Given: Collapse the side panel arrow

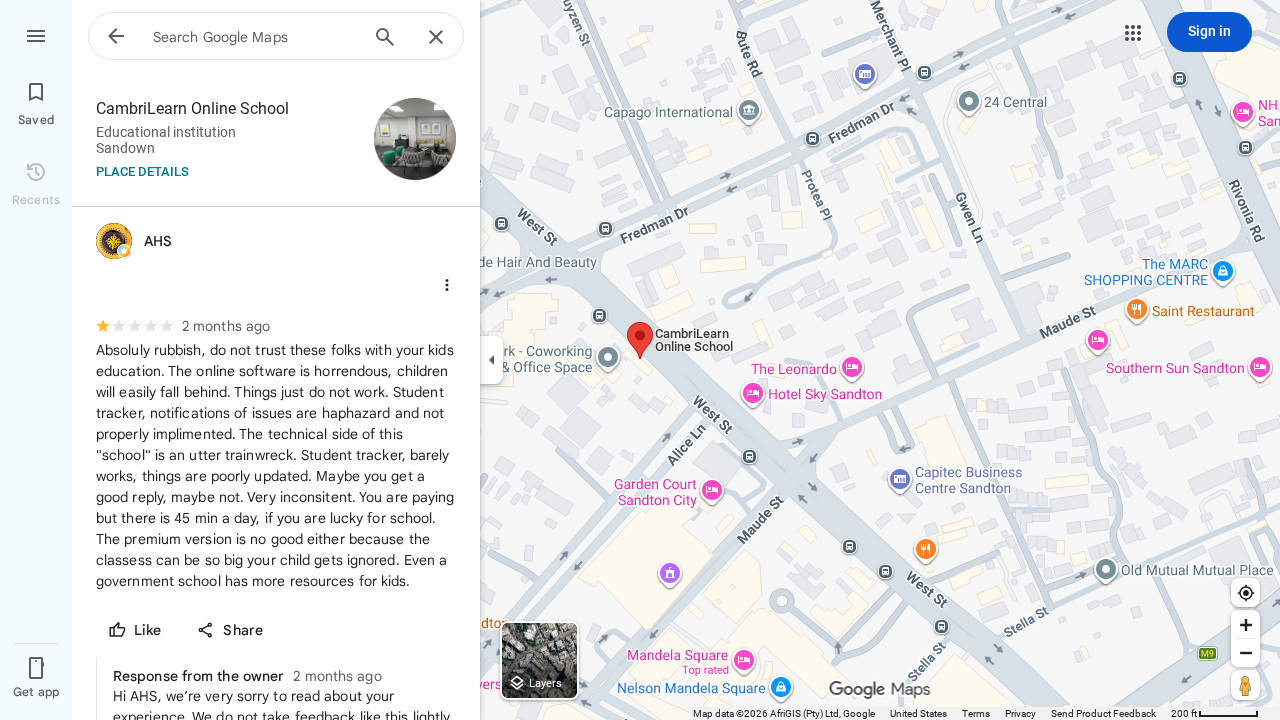Looking at the screenshot, I should coord(491,360).
